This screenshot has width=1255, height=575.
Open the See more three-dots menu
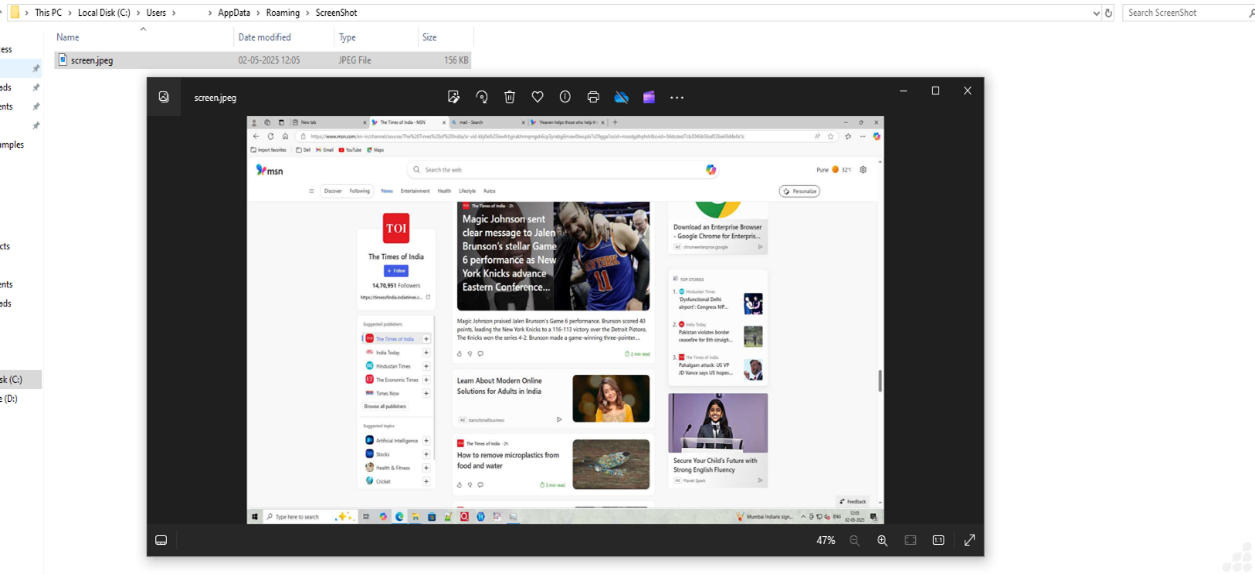pyautogui.click(x=677, y=97)
